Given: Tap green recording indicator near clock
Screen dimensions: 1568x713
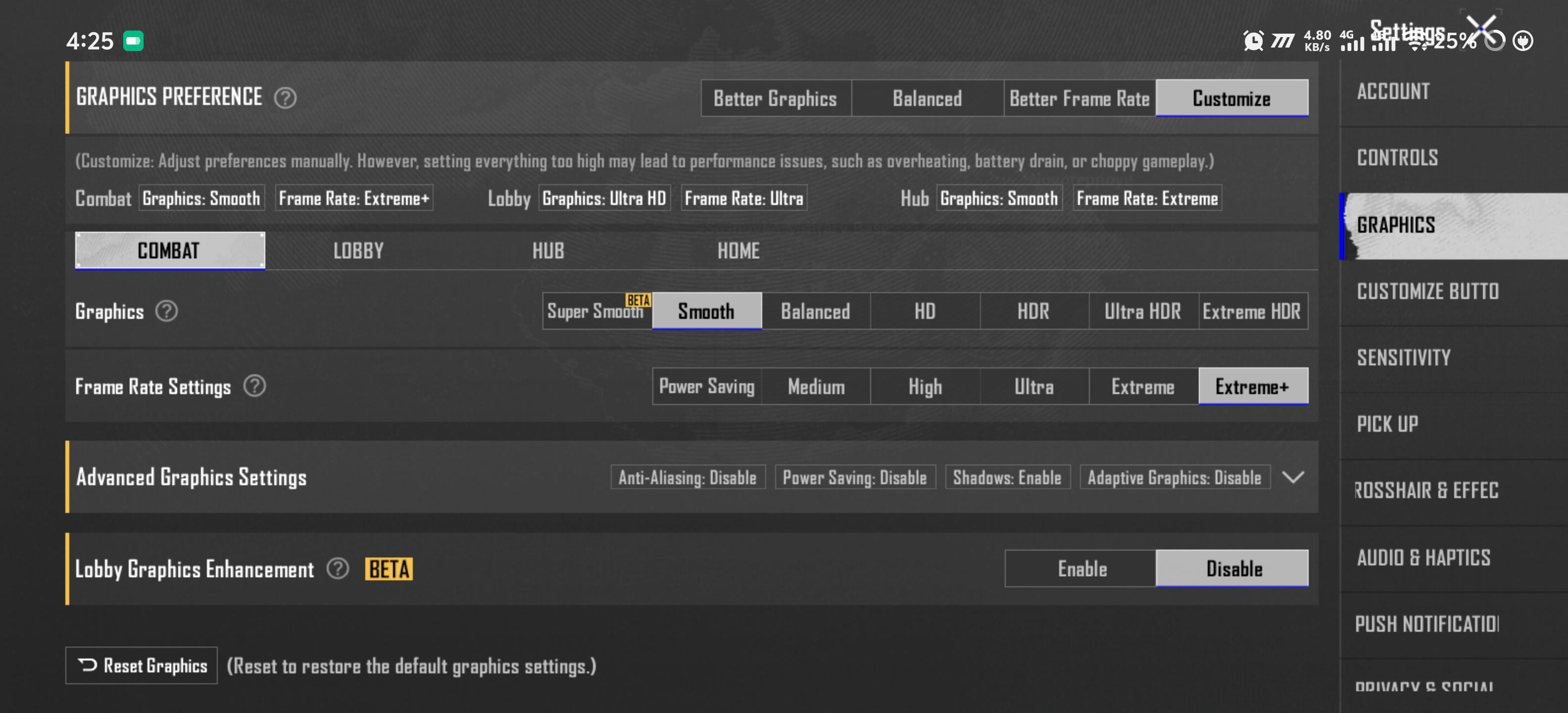Looking at the screenshot, I should point(133,41).
